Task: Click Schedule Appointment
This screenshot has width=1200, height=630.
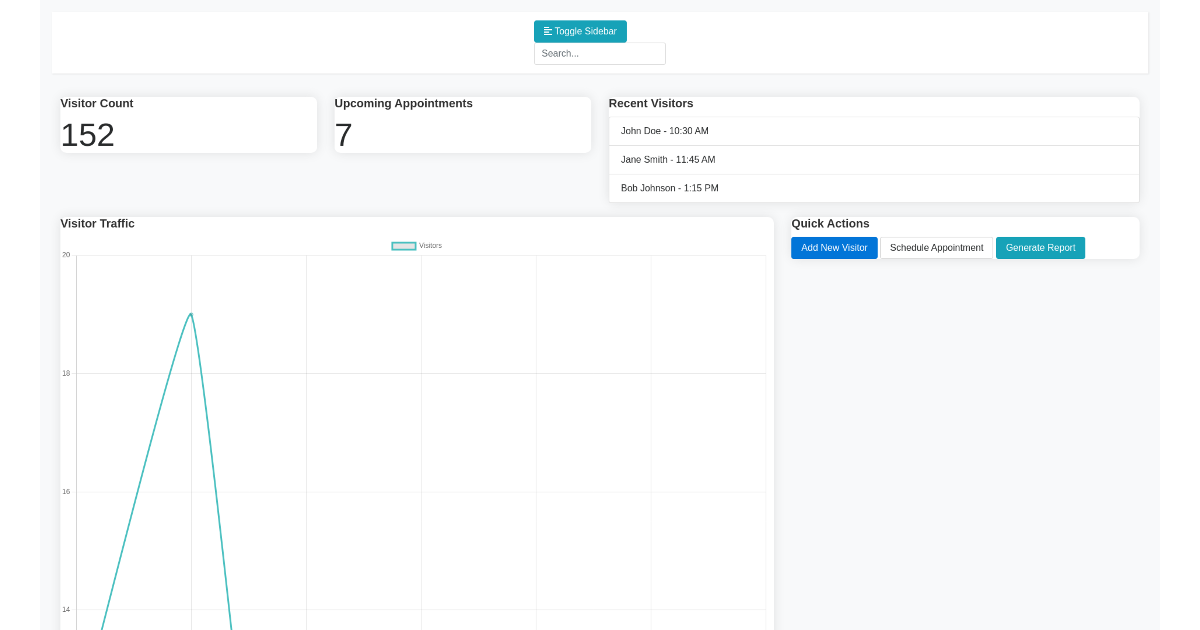Action: pos(936,247)
